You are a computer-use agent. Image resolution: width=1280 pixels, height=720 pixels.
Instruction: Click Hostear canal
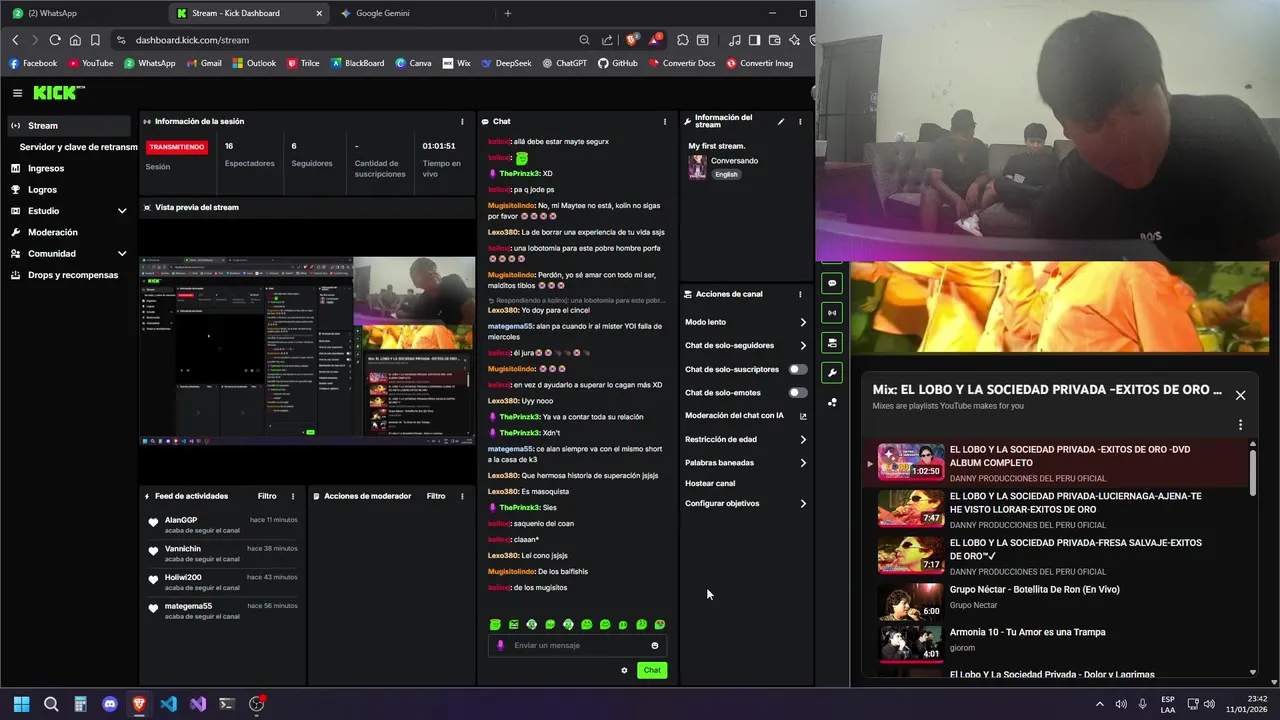(x=710, y=484)
